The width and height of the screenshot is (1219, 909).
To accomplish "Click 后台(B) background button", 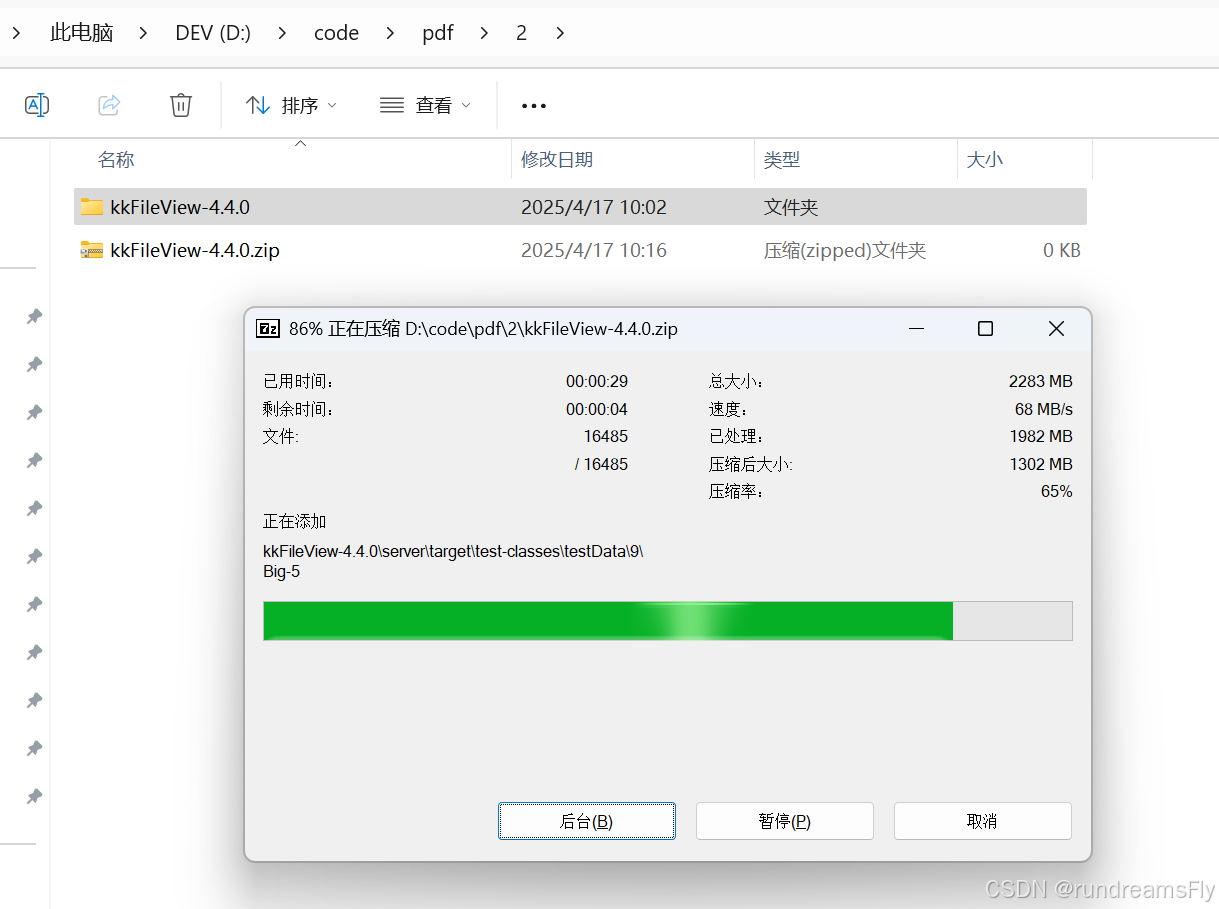I will pos(586,821).
